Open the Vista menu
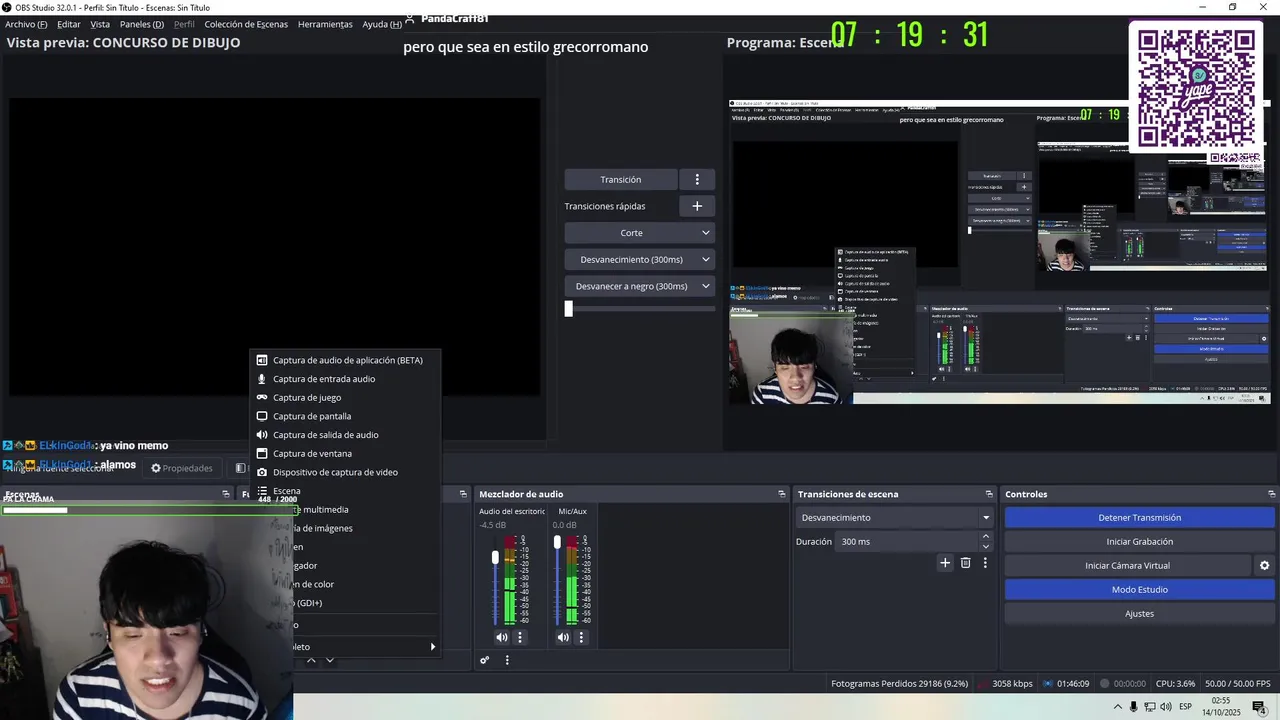Viewport: 1280px width, 720px height. (x=100, y=24)
